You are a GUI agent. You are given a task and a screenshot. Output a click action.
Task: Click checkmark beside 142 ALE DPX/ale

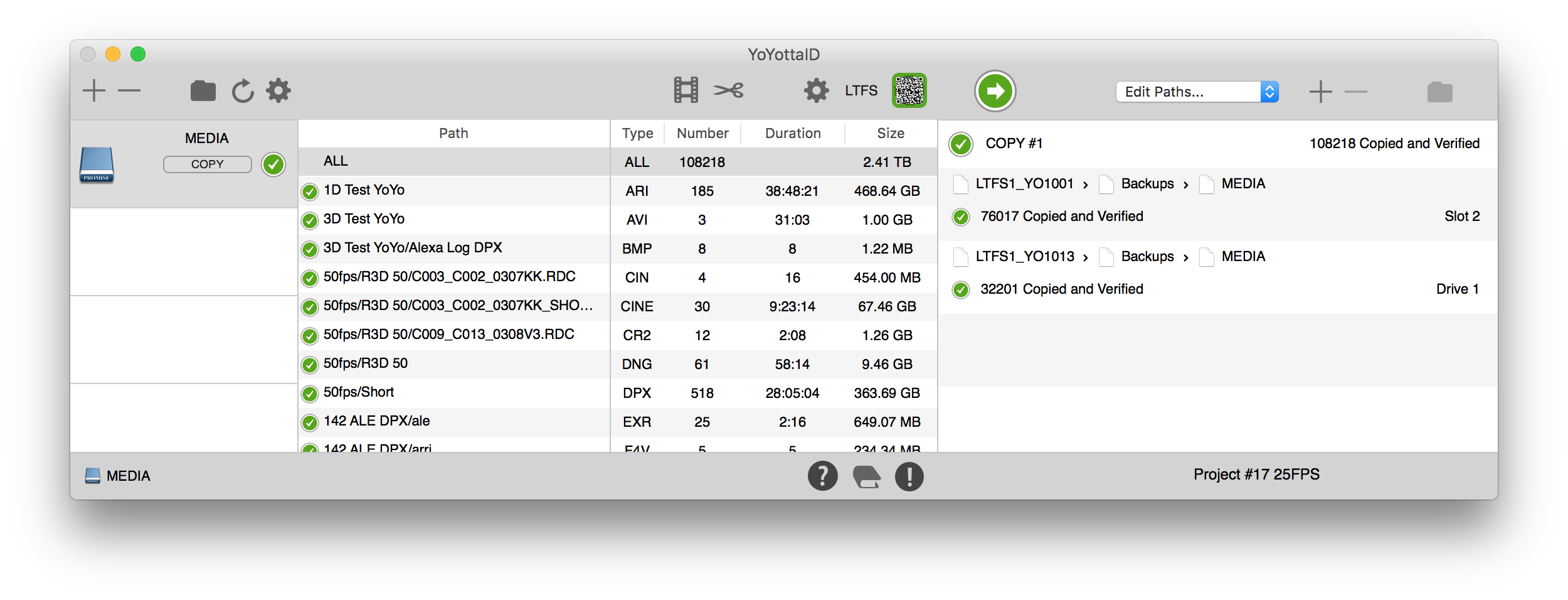point(310,422)
